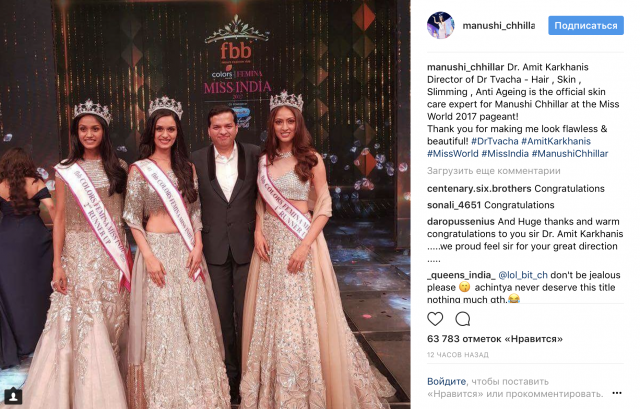Image resolution: width=640 pixels, height=409 pixels.
Task: Expand Загрузить еще комментарии
Action: pyautogui.click(x=493, y=171)
